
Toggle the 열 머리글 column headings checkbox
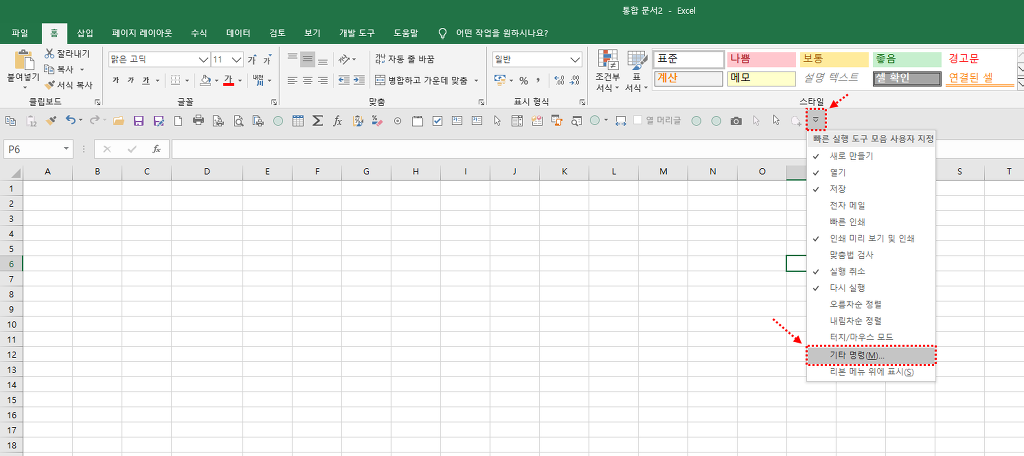point(638,121)
